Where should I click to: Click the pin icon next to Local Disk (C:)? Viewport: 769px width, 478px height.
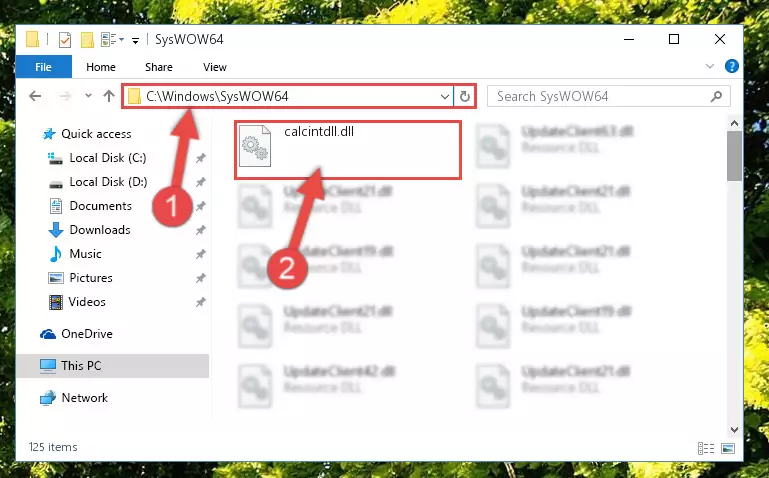click(201, 158)
